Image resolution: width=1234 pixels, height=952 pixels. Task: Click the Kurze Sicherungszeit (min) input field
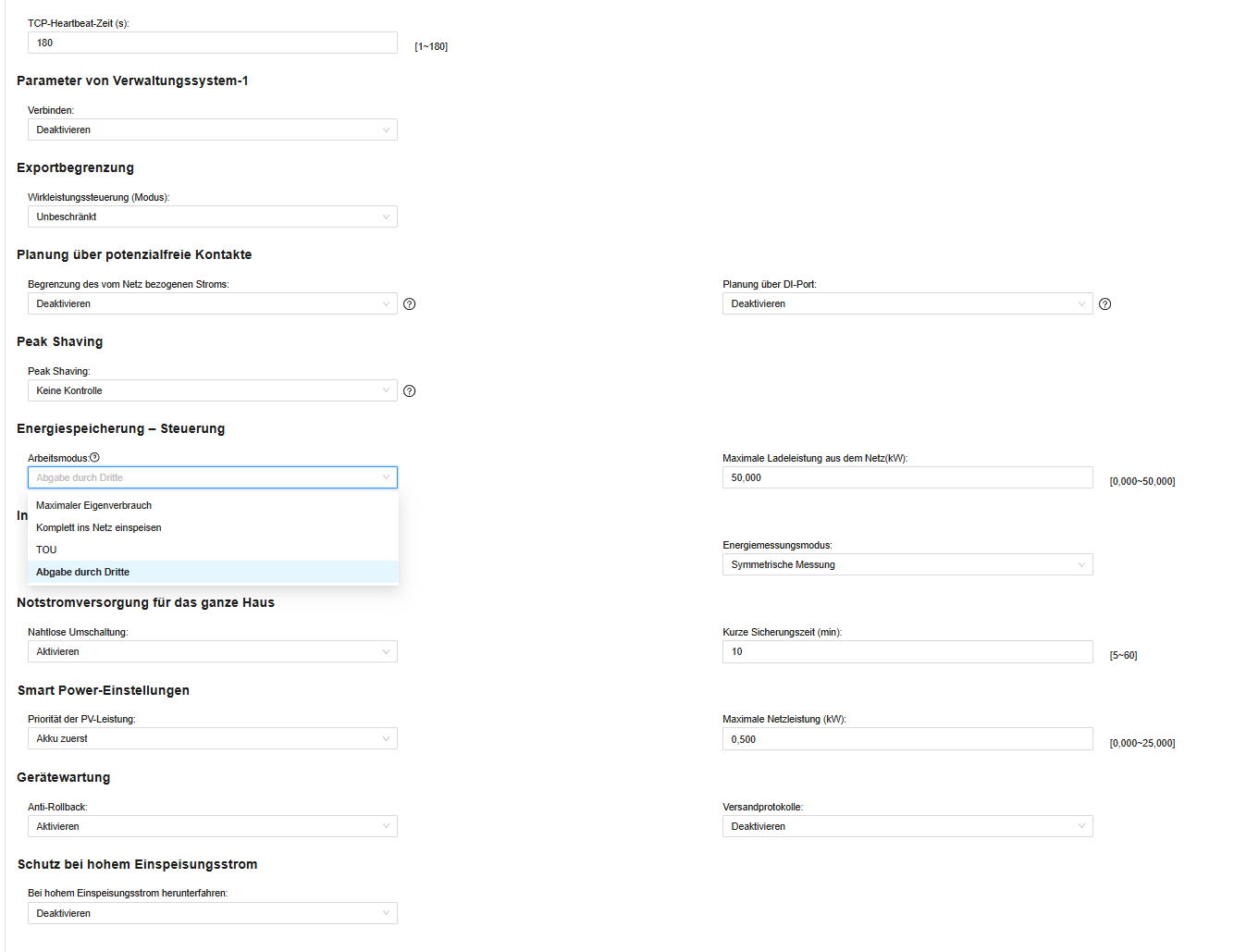tap(907, 651)
